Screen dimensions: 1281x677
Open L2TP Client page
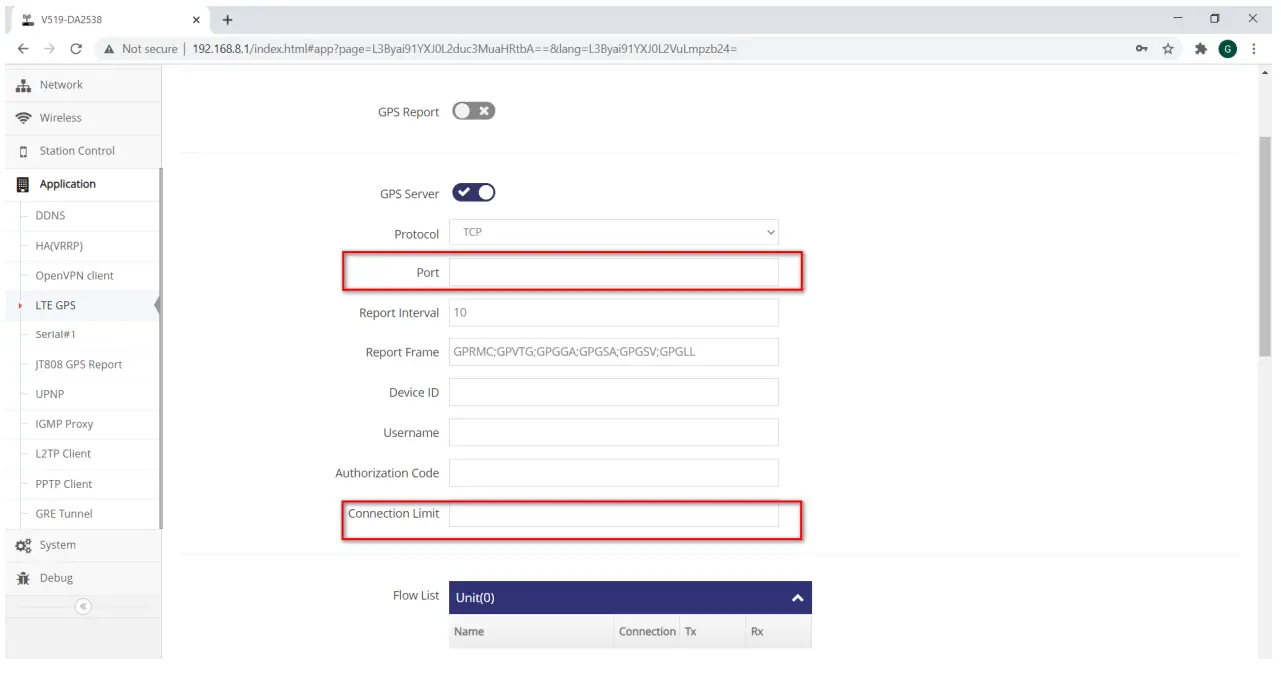tap(63, 454)
